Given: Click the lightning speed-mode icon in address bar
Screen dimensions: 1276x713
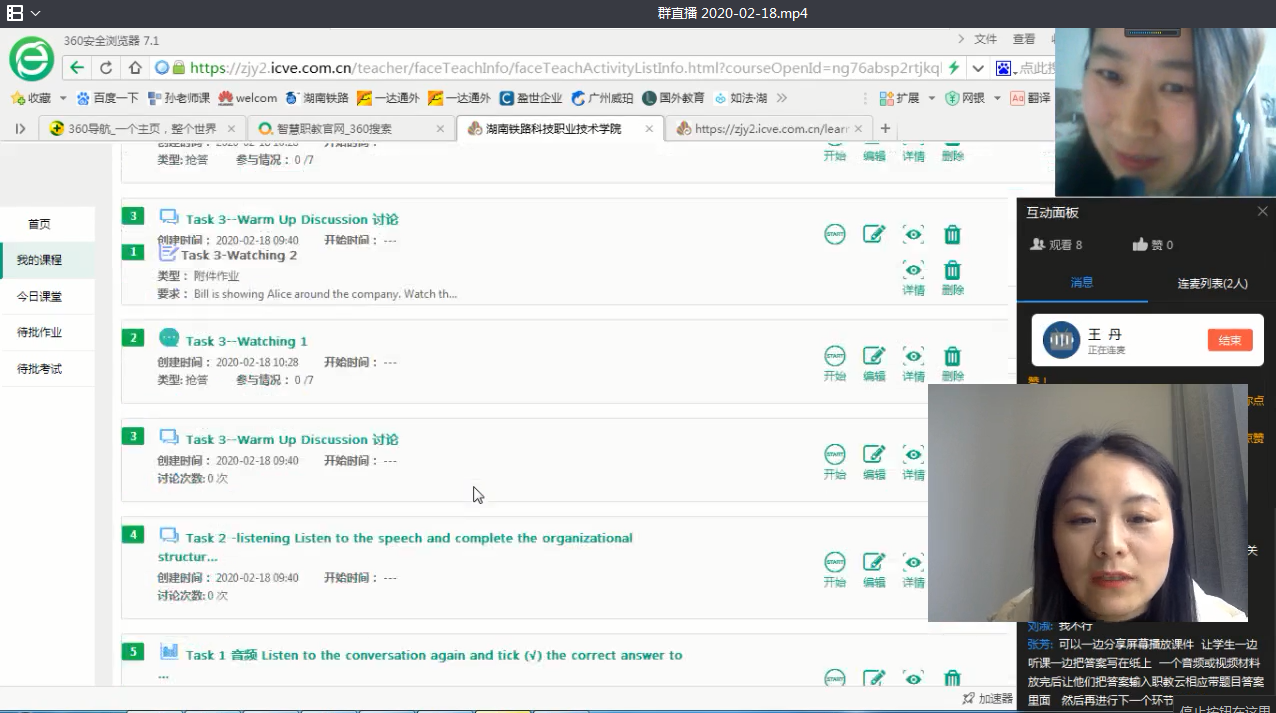Looking at the screenshot, I should [954, 68].
